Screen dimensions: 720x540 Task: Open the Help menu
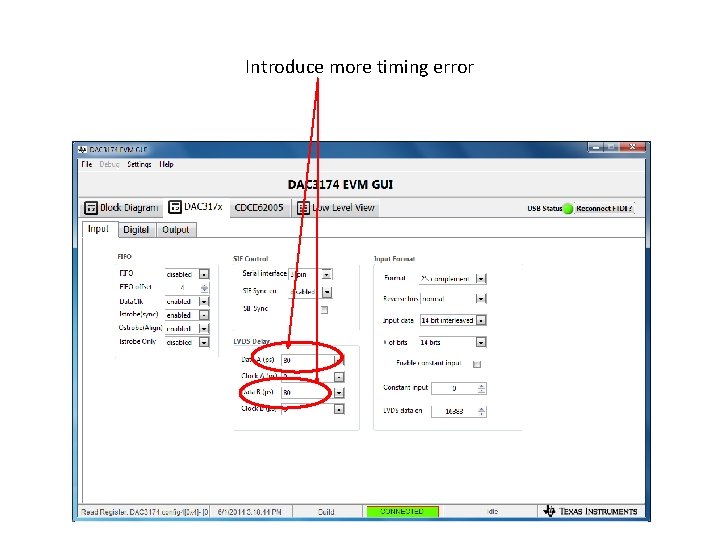pos(166,164)
